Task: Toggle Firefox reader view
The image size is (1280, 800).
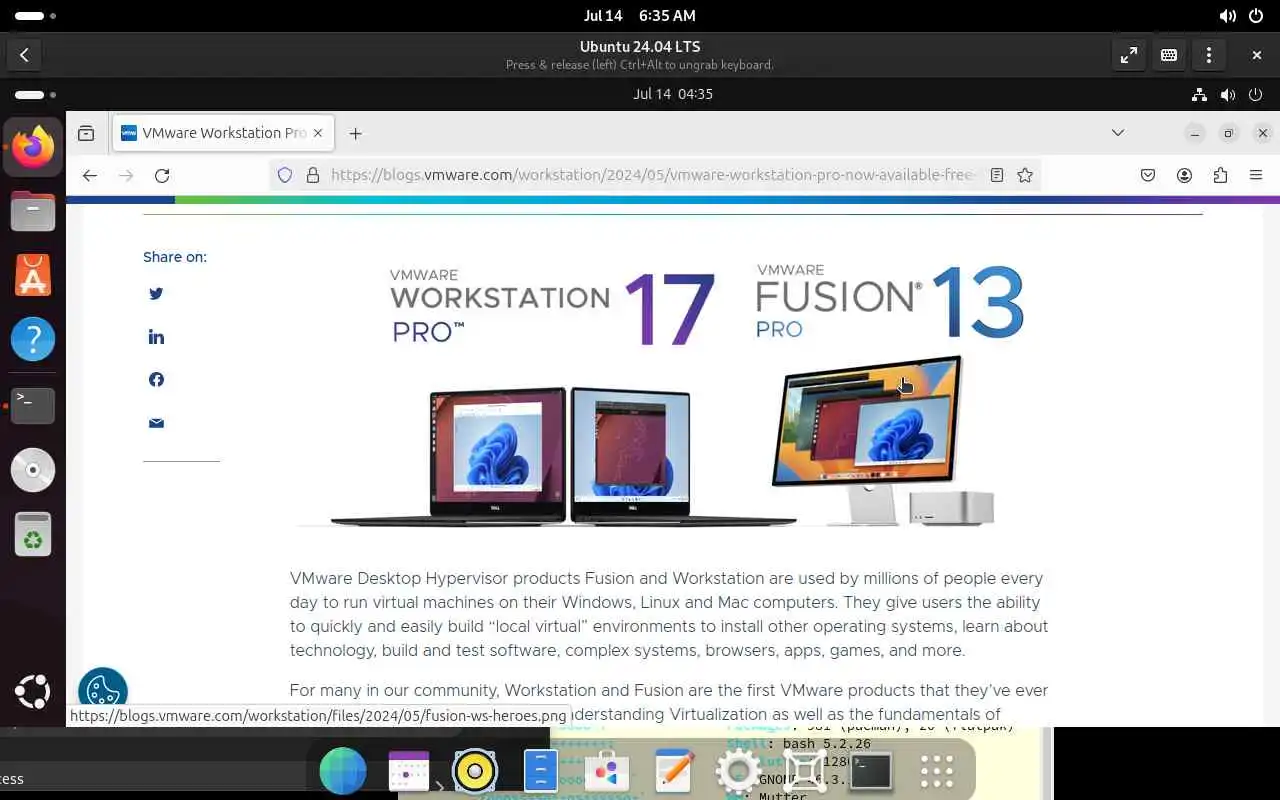Action: point(997,175)
